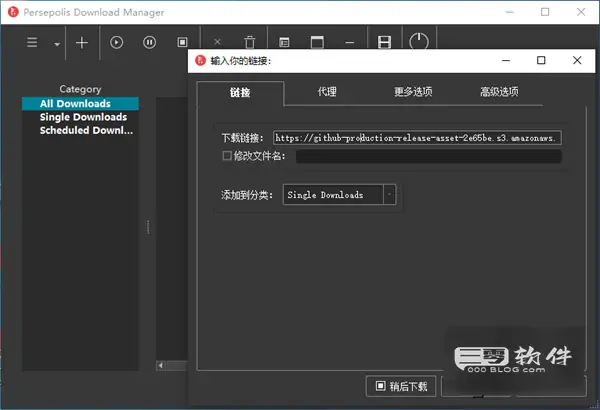The height and width of the screenshot is (410, 600).
Task: Add a new download link with the plus icon
Action: (x=82, y=42)
